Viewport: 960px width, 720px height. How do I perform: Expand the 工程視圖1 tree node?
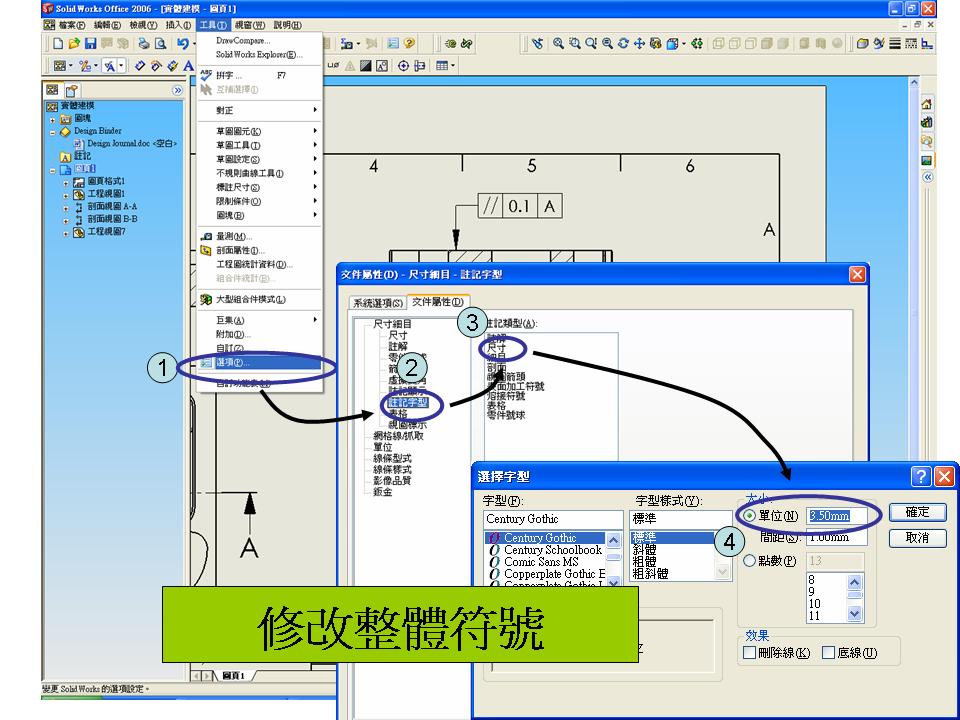click(x=66, y=195)
